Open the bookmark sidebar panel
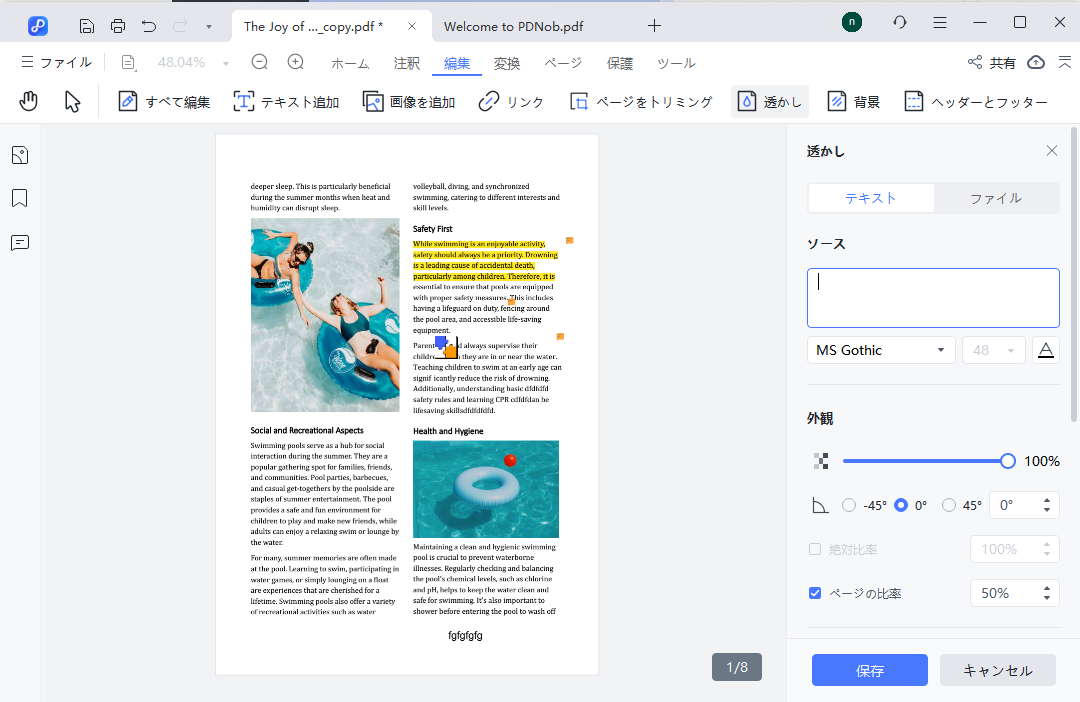This screenshot has width=1080, height=702. (x=20, y=198)
